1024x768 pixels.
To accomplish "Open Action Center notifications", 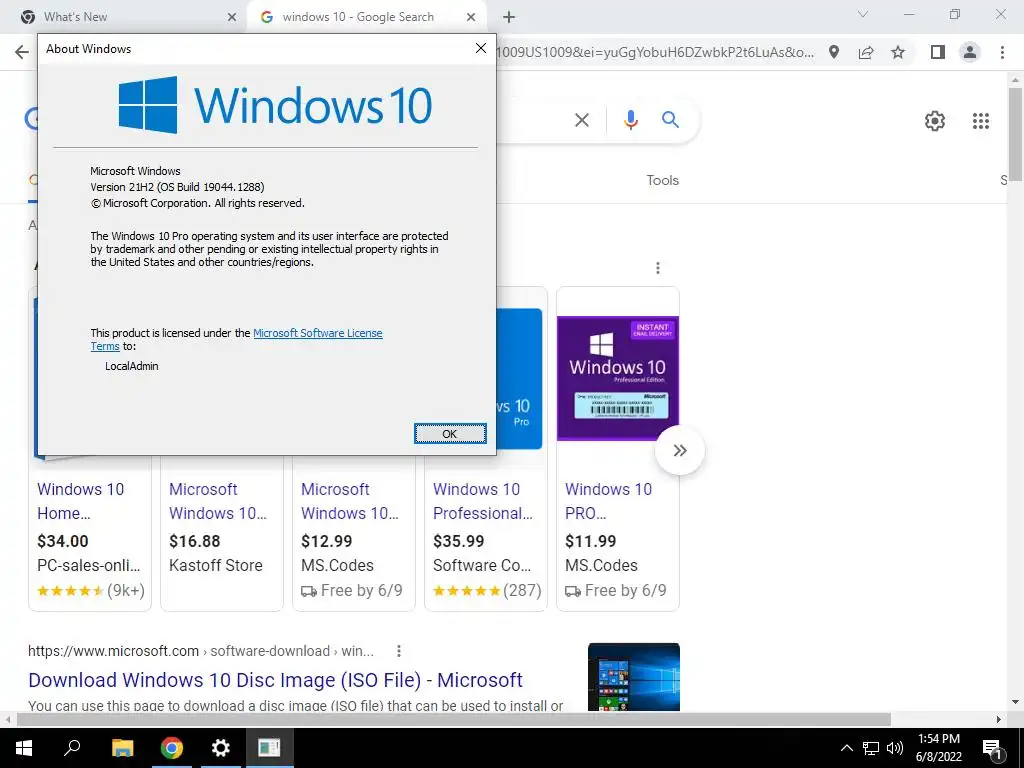I will click(x=993, y=748).
